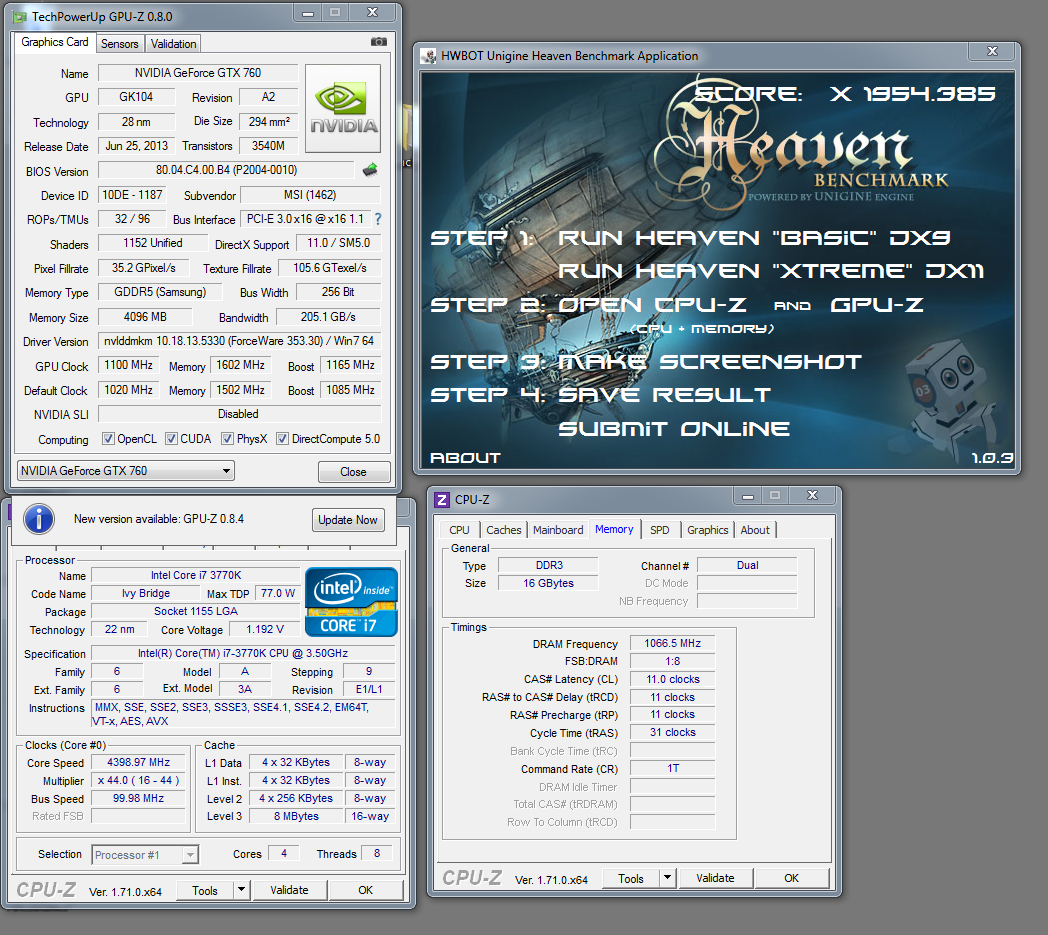Click the NVIDIA logo in GPU-Z

[x=343, y=108]
